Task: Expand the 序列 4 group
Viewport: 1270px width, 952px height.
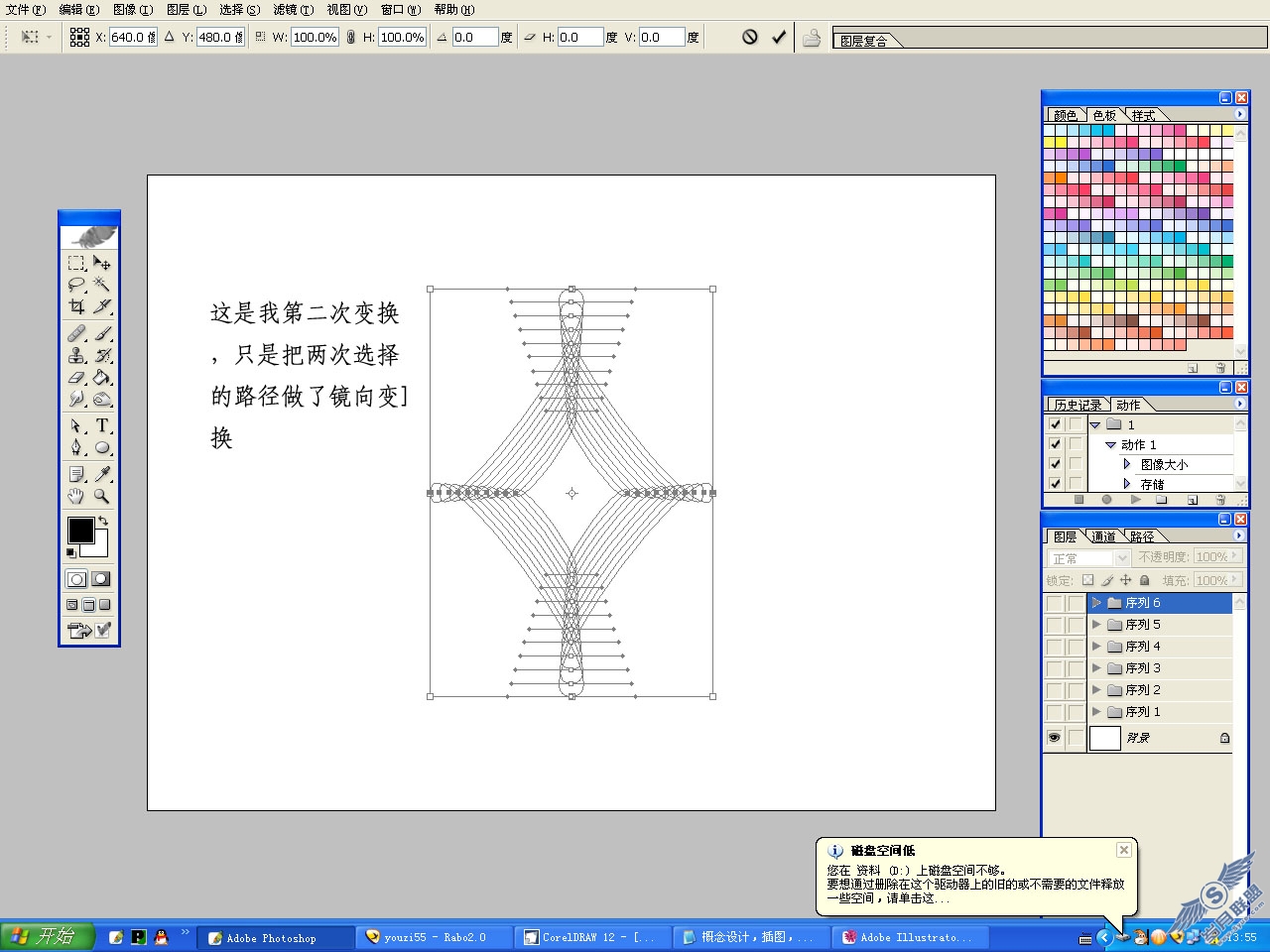Action: tap(1096, 647)
